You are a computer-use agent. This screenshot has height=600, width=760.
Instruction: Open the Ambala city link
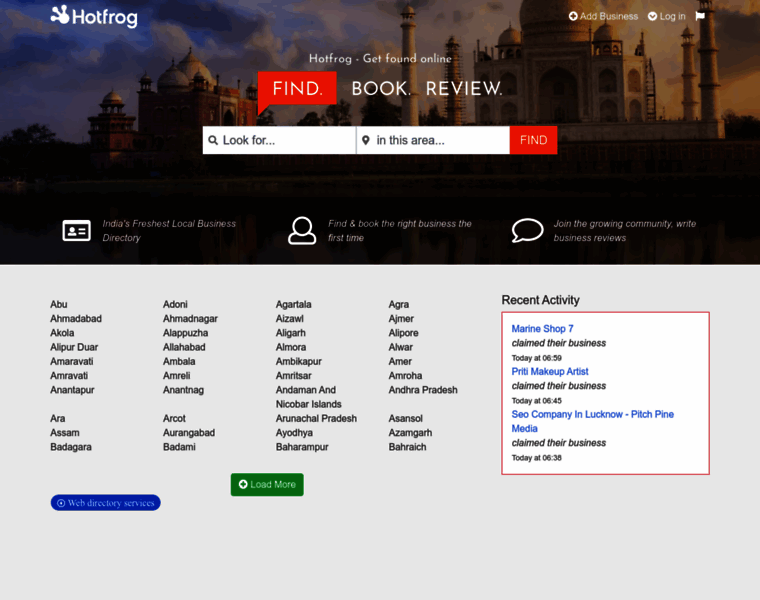[x=179, y=362]
